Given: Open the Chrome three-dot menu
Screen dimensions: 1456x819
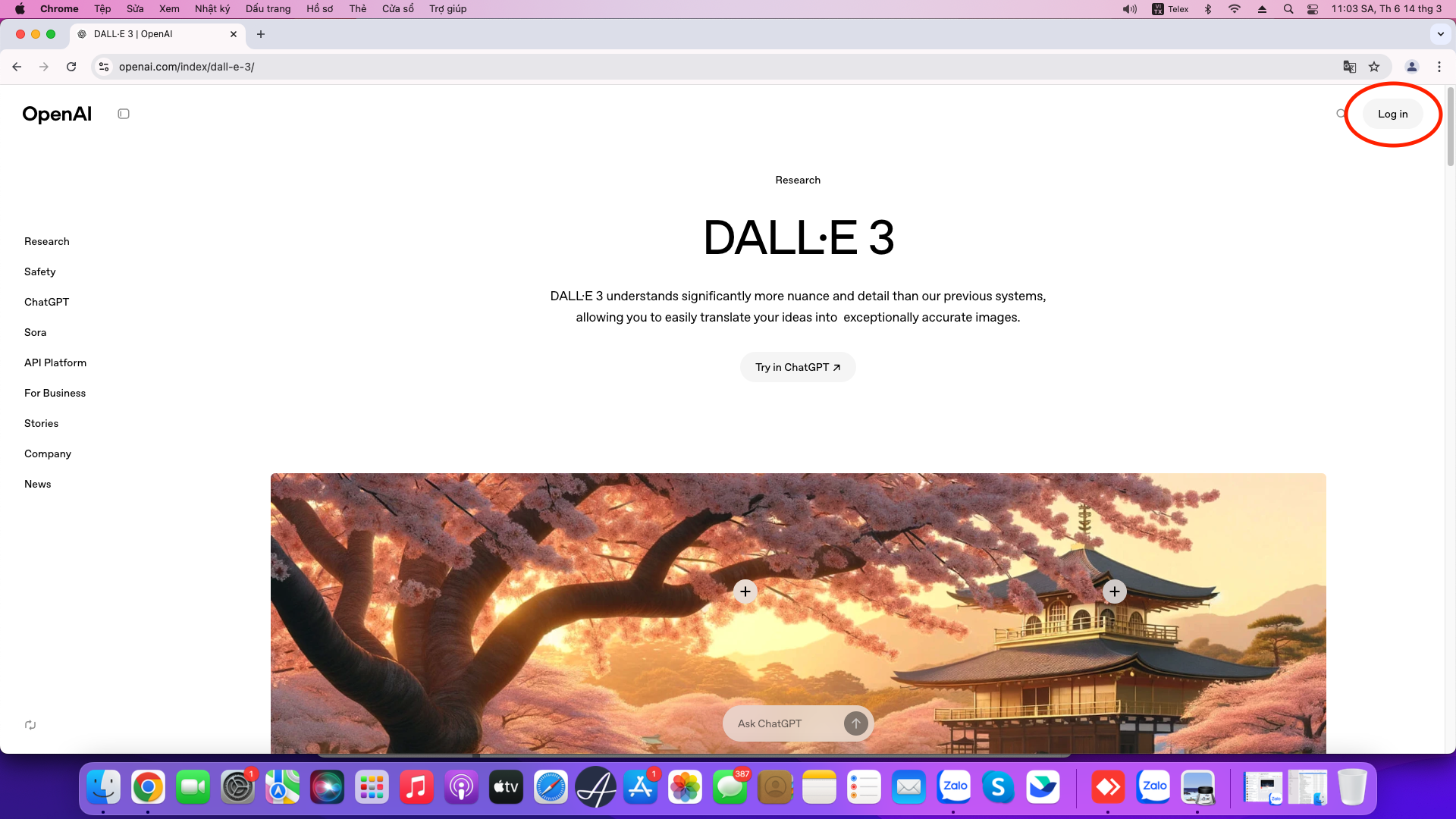Looking at the screenshot, I should (x=1439, y=67).
